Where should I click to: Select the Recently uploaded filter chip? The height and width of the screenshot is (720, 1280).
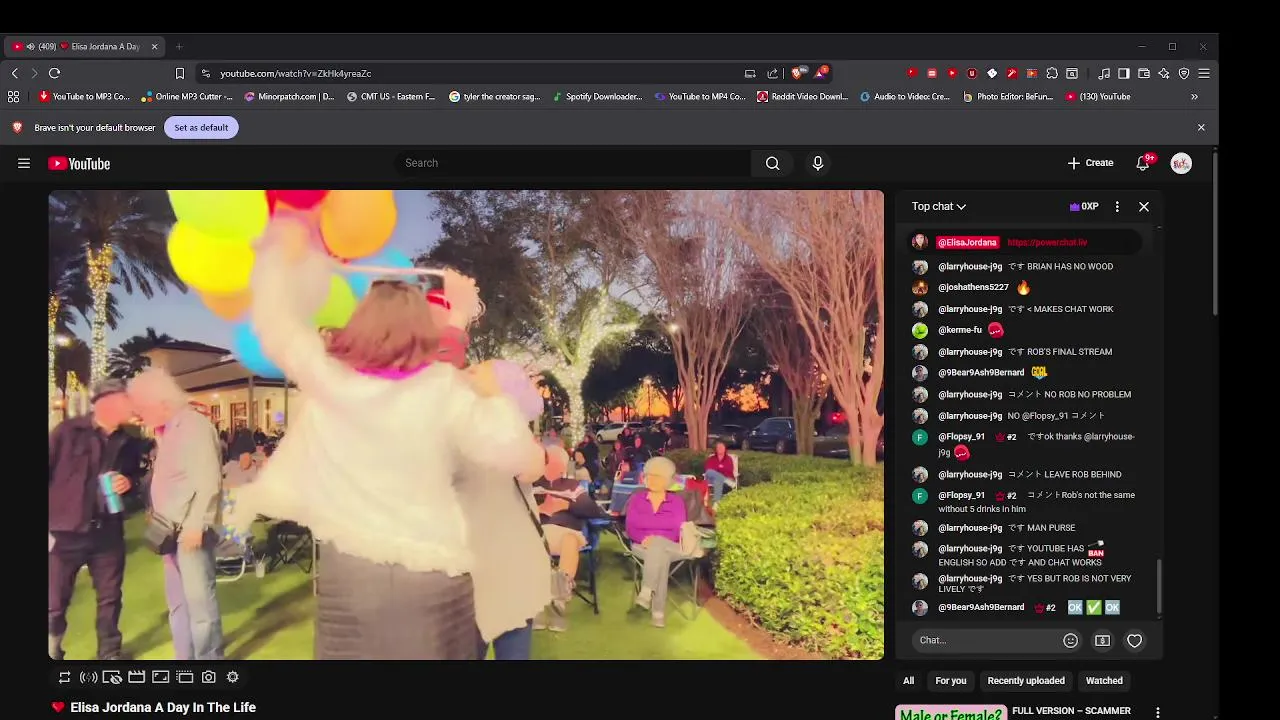click(1026, 681)
